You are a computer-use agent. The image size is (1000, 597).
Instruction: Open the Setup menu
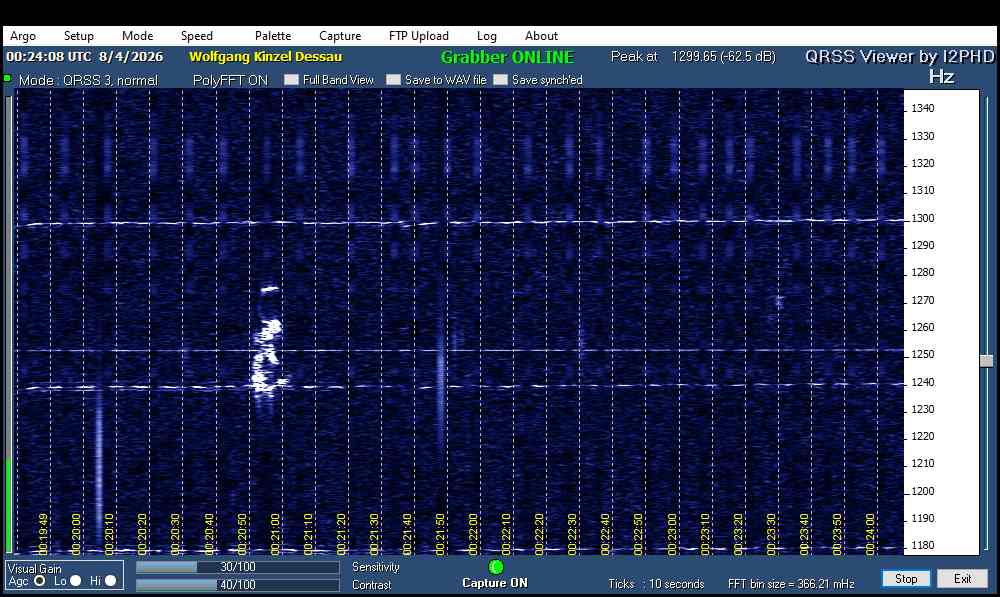pyautogui.click(x=78, y=36)
